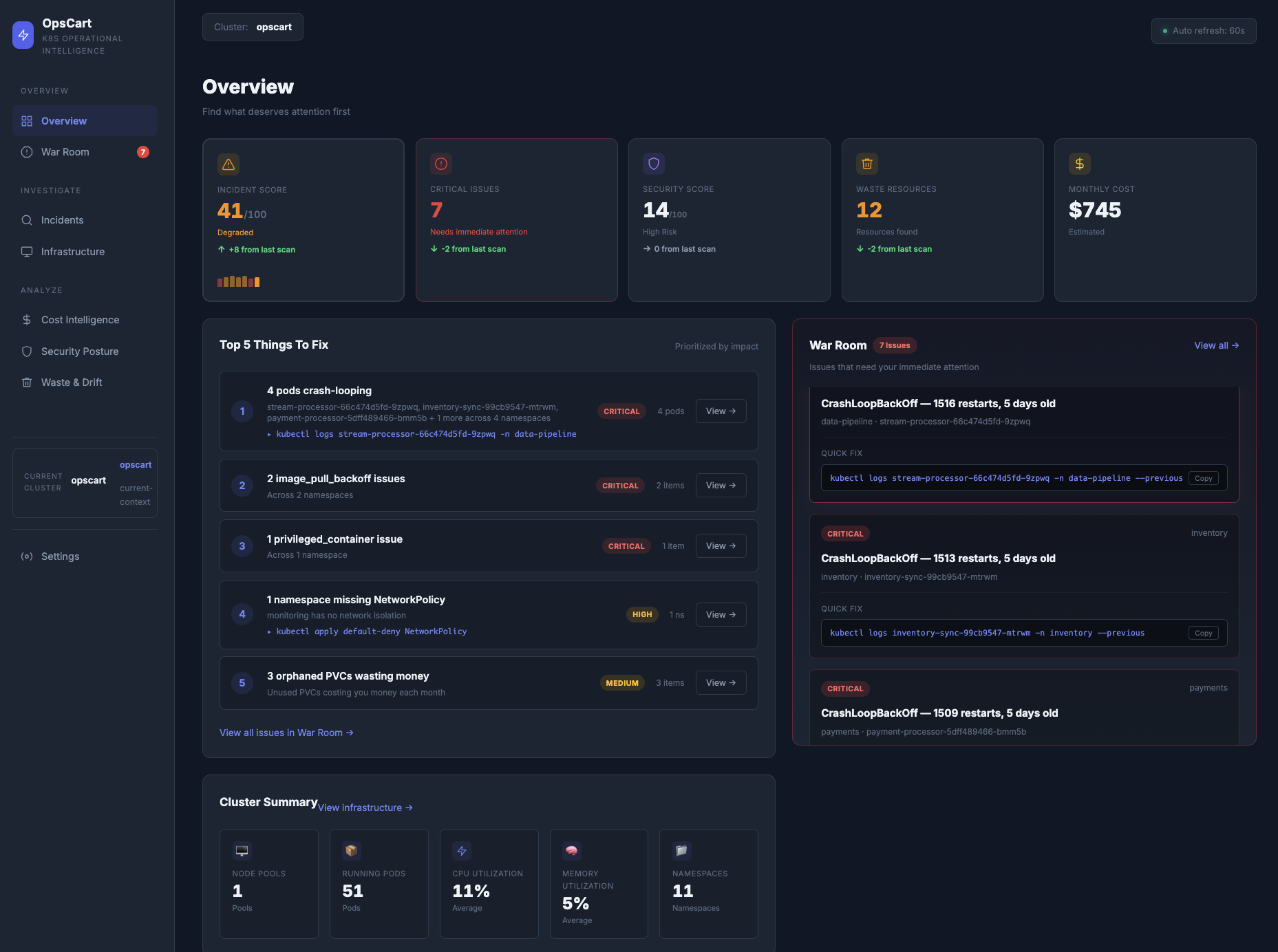Viewport: 1278px width, 952px height.
Task: Click the 7 Issues badge in War Room
Action: [x=895, y=346]
